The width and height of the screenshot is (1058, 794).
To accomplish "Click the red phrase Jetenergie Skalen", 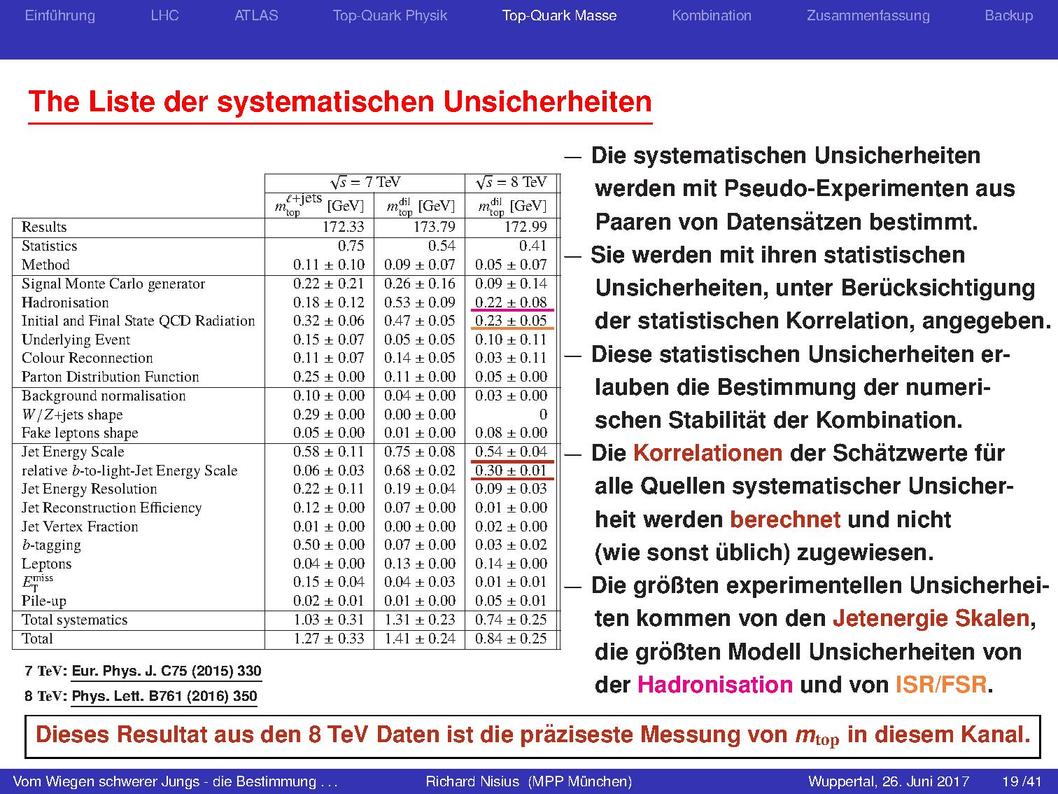I will [931, 619].
